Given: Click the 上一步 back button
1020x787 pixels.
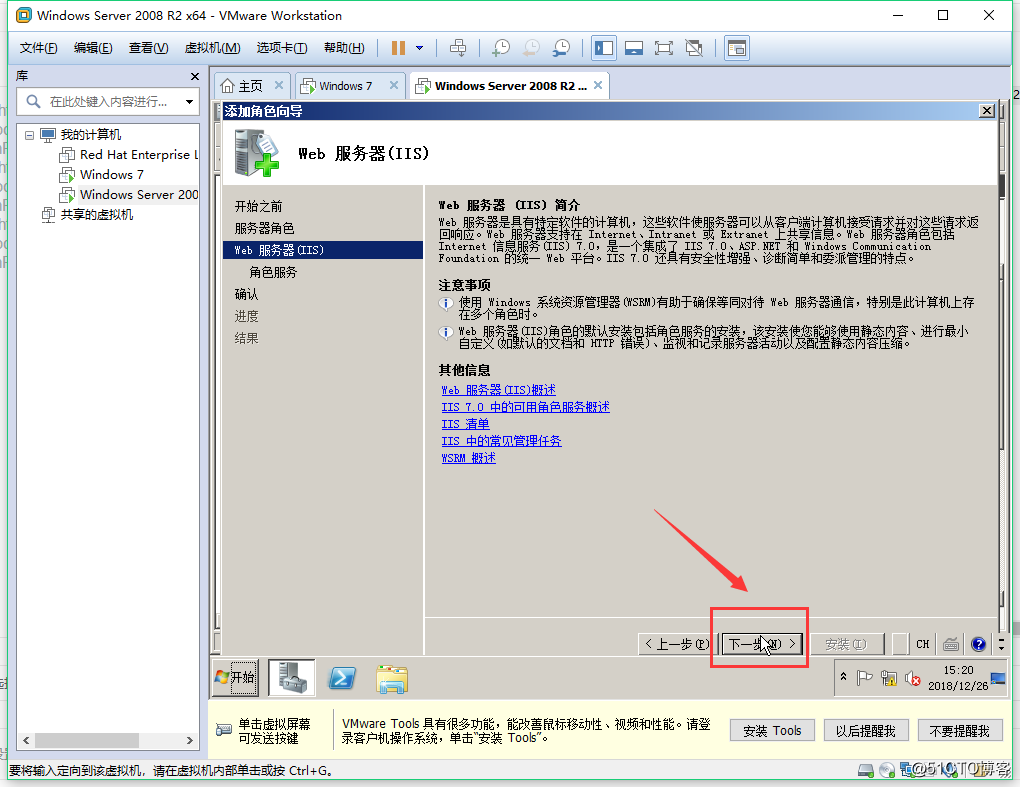Looking at the screenshot, I should tap(677, 644).
